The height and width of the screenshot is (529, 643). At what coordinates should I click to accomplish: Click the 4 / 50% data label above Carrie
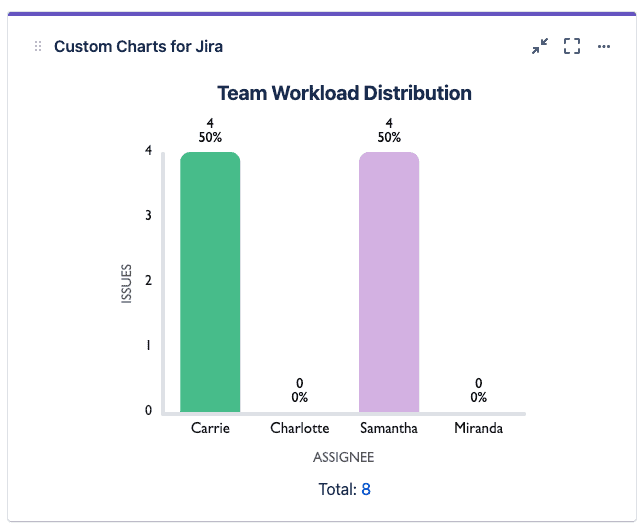coord(210,131)
